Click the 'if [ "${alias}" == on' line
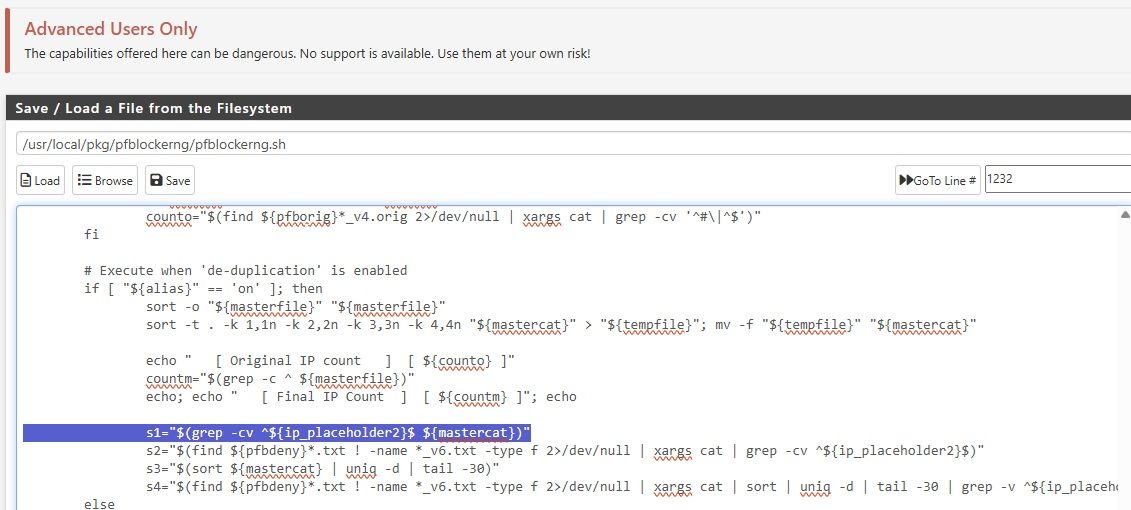 coord(204,288)
